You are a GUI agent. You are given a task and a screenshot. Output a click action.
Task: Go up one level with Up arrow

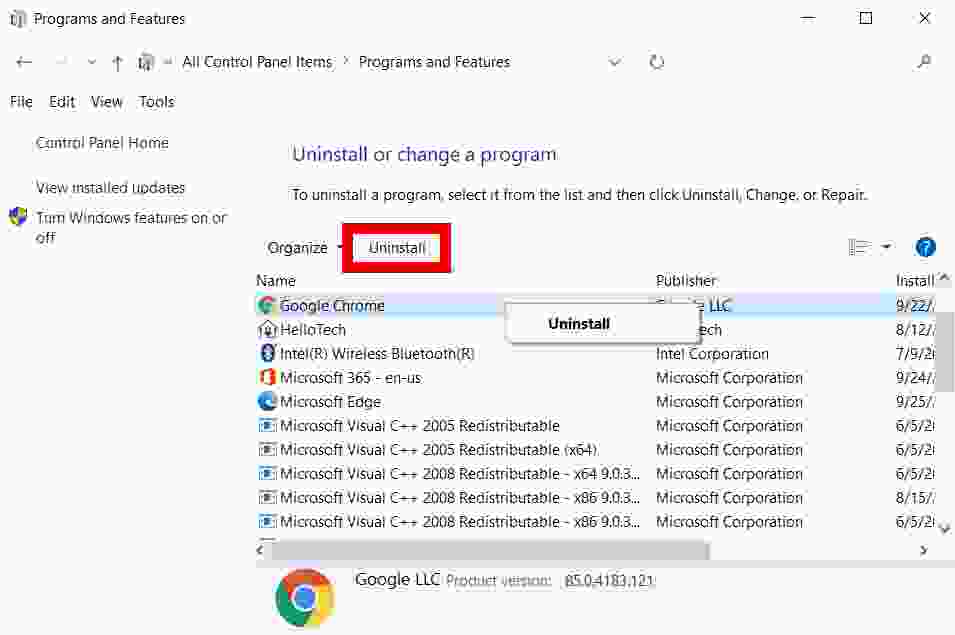click(118, 62)
